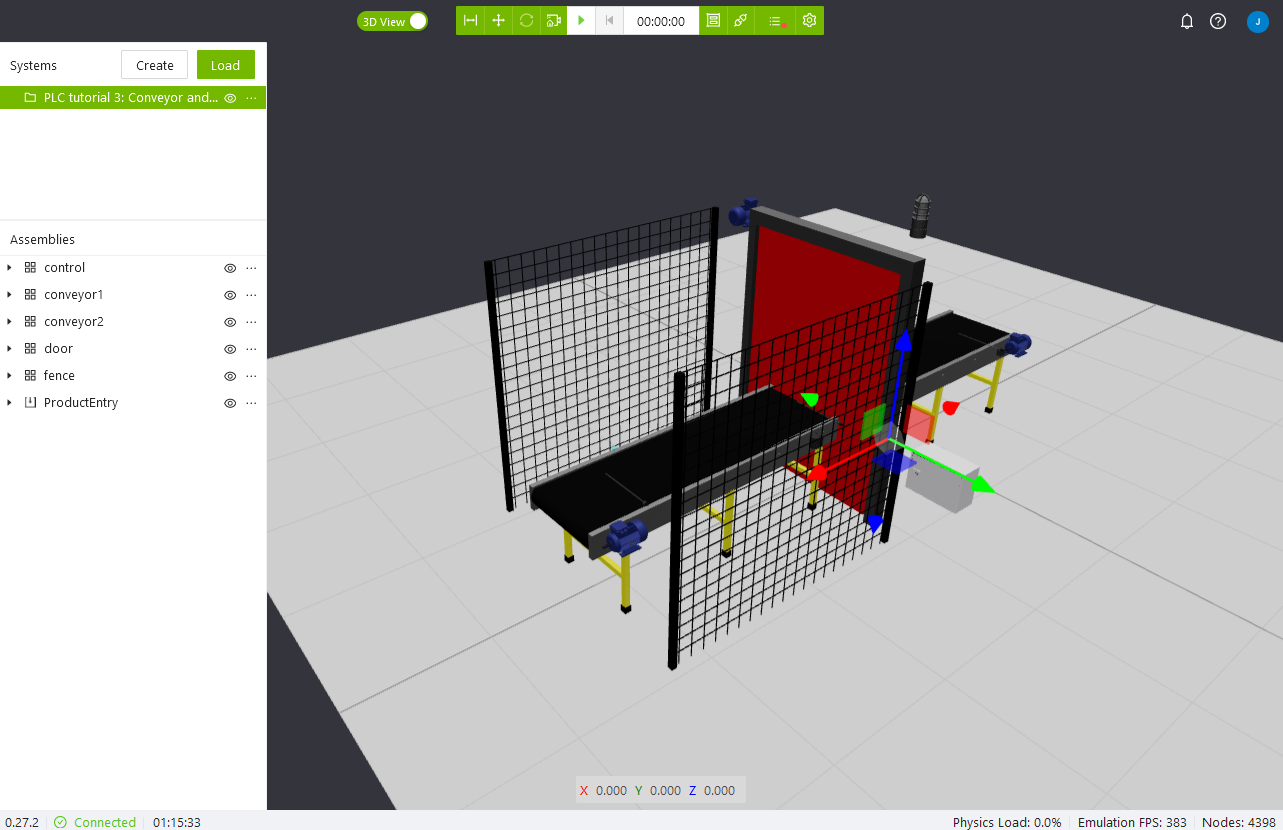Select the move/translate tool

498,21
